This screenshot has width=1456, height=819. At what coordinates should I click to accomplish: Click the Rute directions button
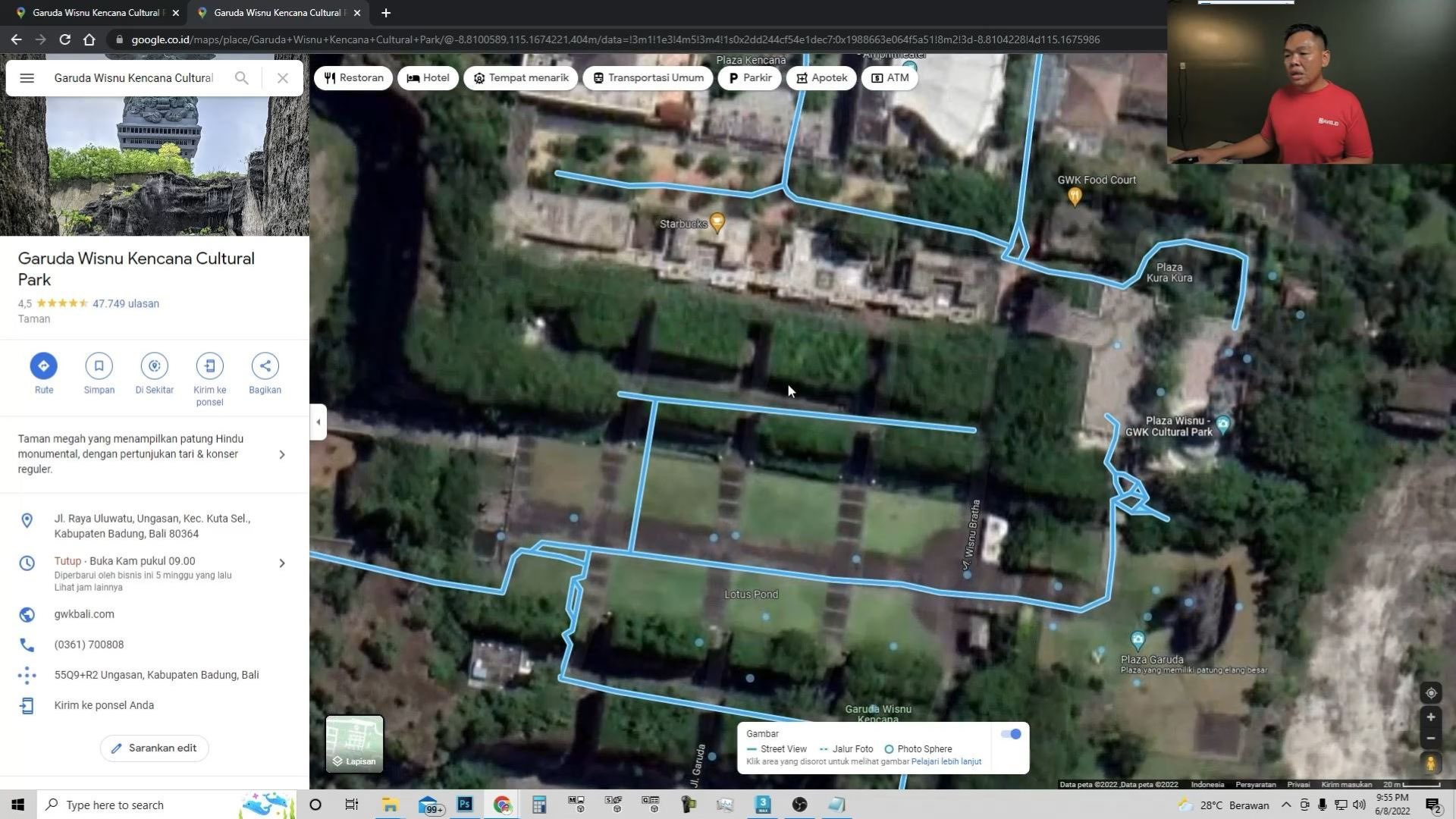(43, 366)
